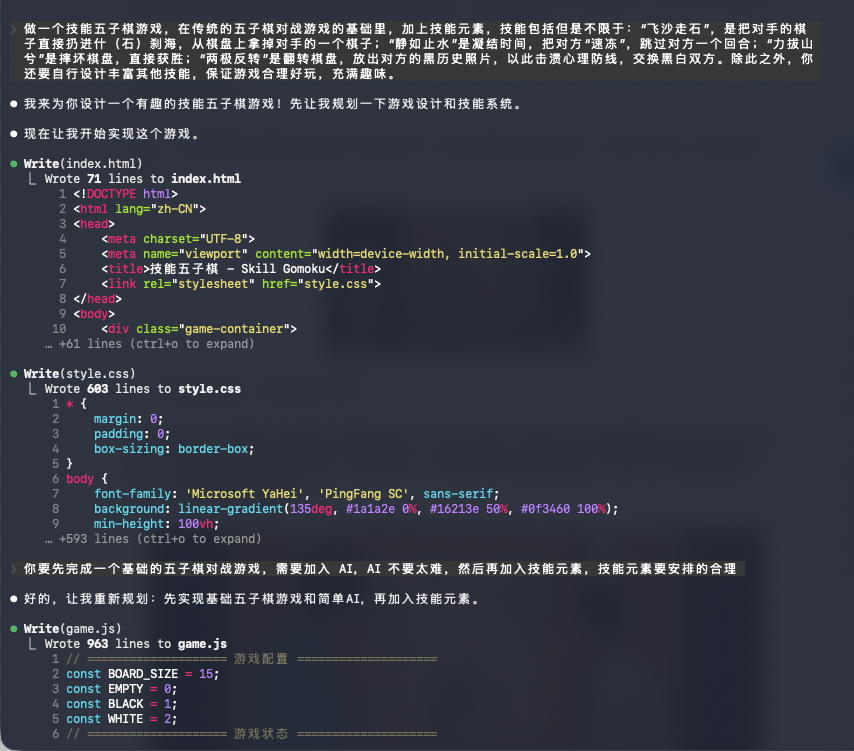Click the green bullet beside Write(game.js)
Image resolution: width=854 pixels, height=751 pixels.
[x=13, y=629]
